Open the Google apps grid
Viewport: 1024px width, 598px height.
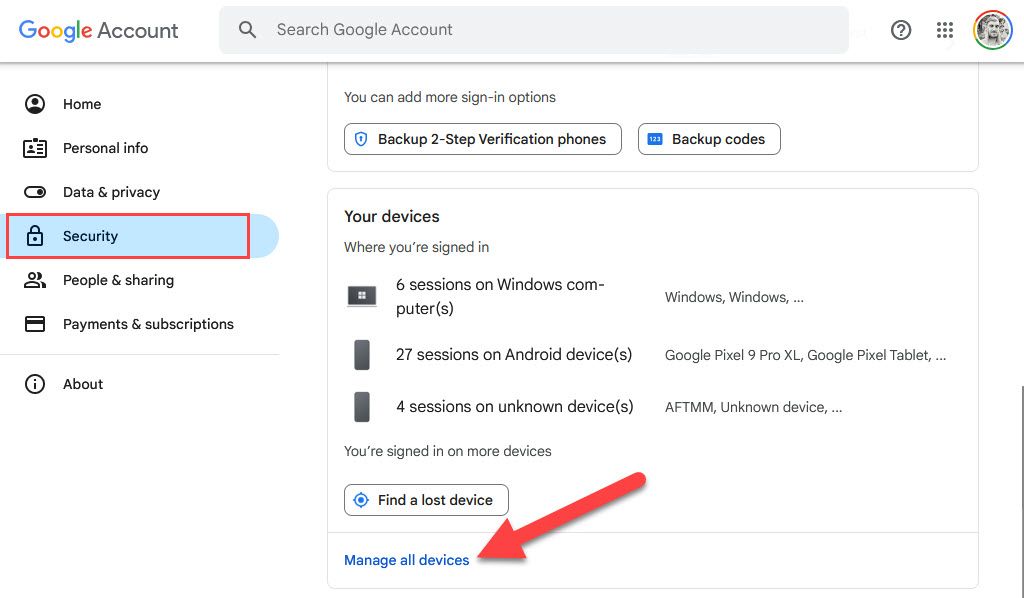point(945,30)
